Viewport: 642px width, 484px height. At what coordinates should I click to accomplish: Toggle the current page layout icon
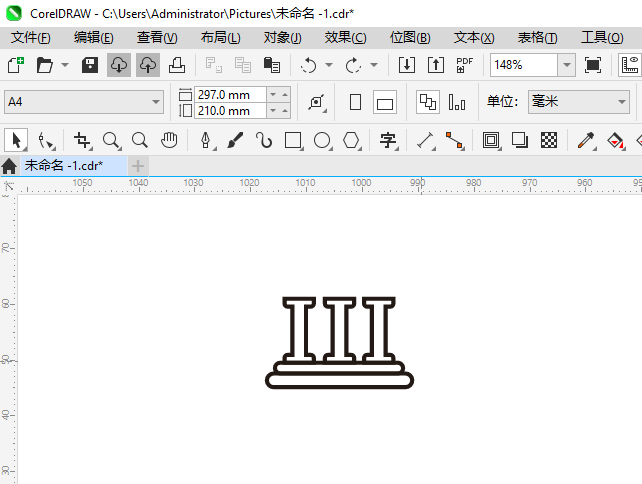coord(457,102)
